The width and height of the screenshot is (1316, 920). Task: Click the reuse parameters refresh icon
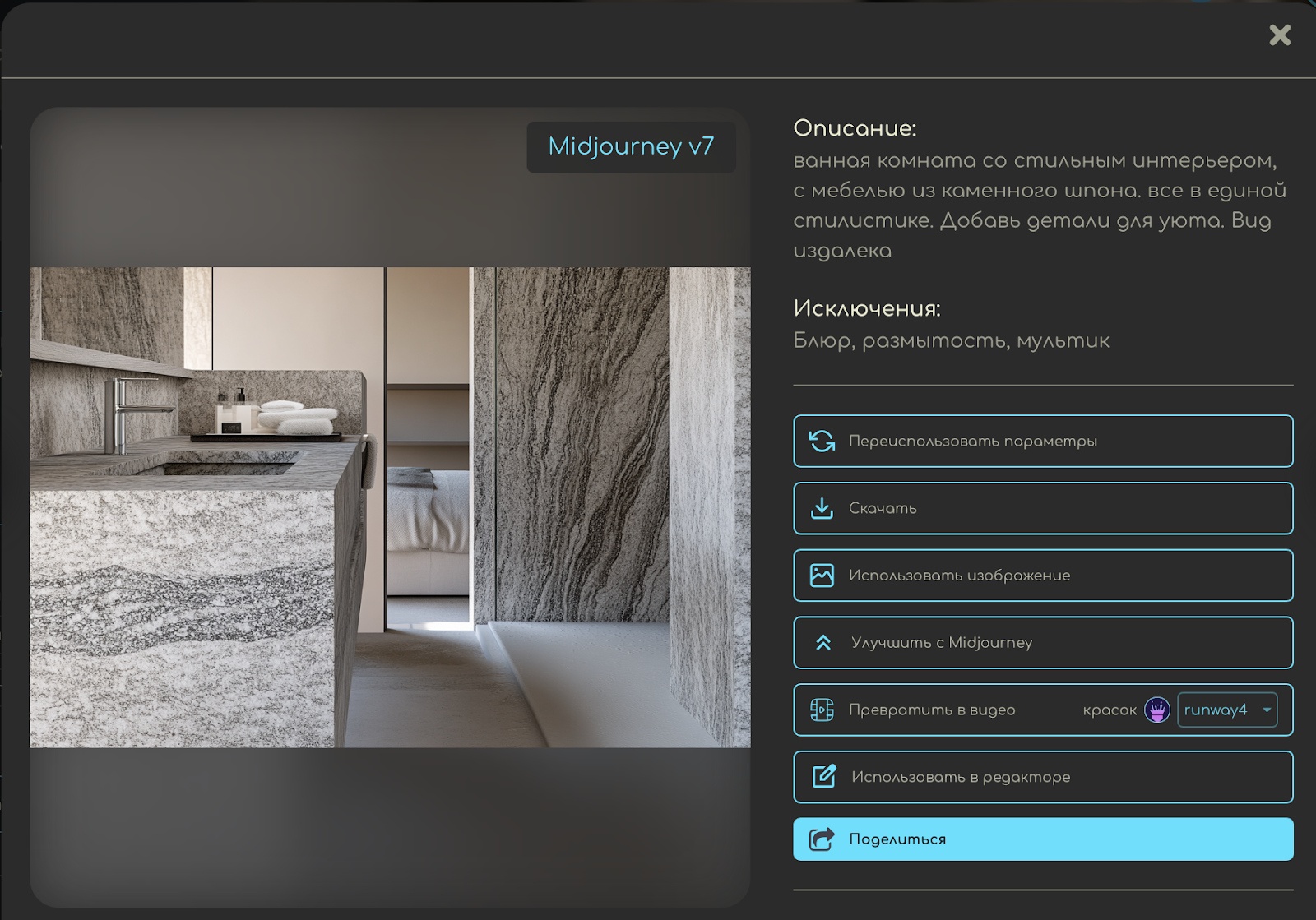(822, 441)
